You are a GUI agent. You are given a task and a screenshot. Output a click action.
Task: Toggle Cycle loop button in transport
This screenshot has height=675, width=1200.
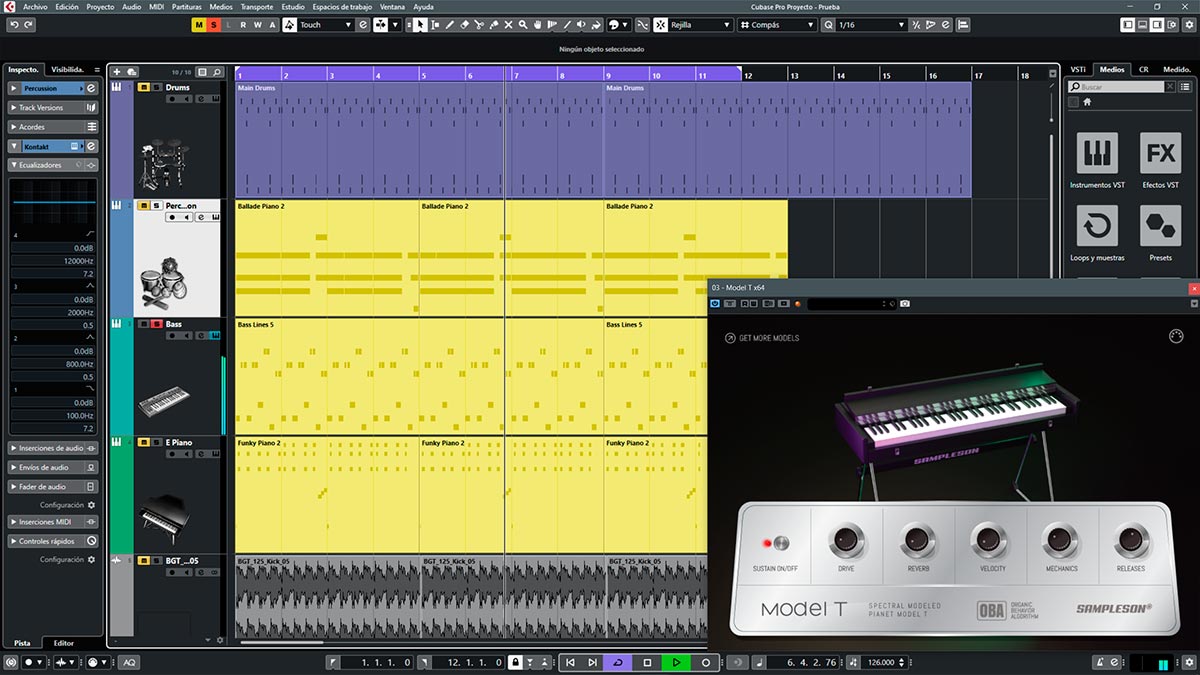[x=617, y=662]
